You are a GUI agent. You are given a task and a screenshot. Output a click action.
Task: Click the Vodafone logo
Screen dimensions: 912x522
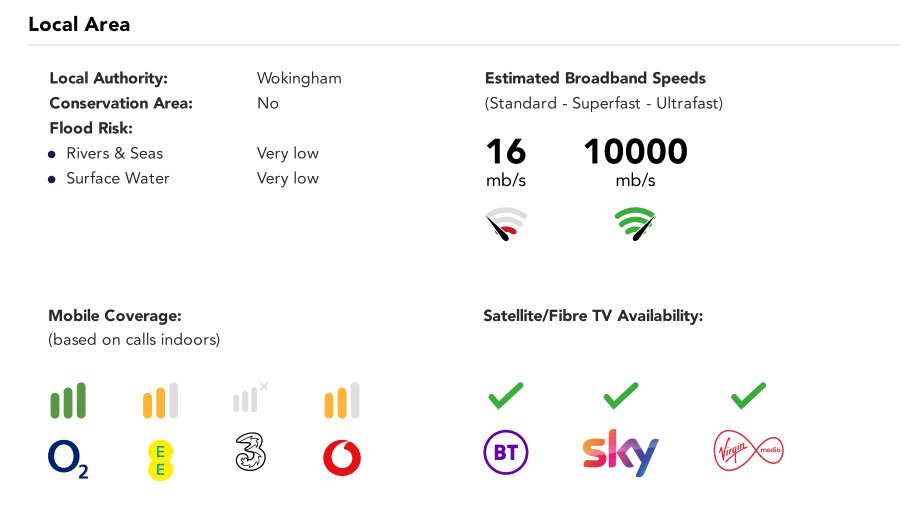point(342,457)
